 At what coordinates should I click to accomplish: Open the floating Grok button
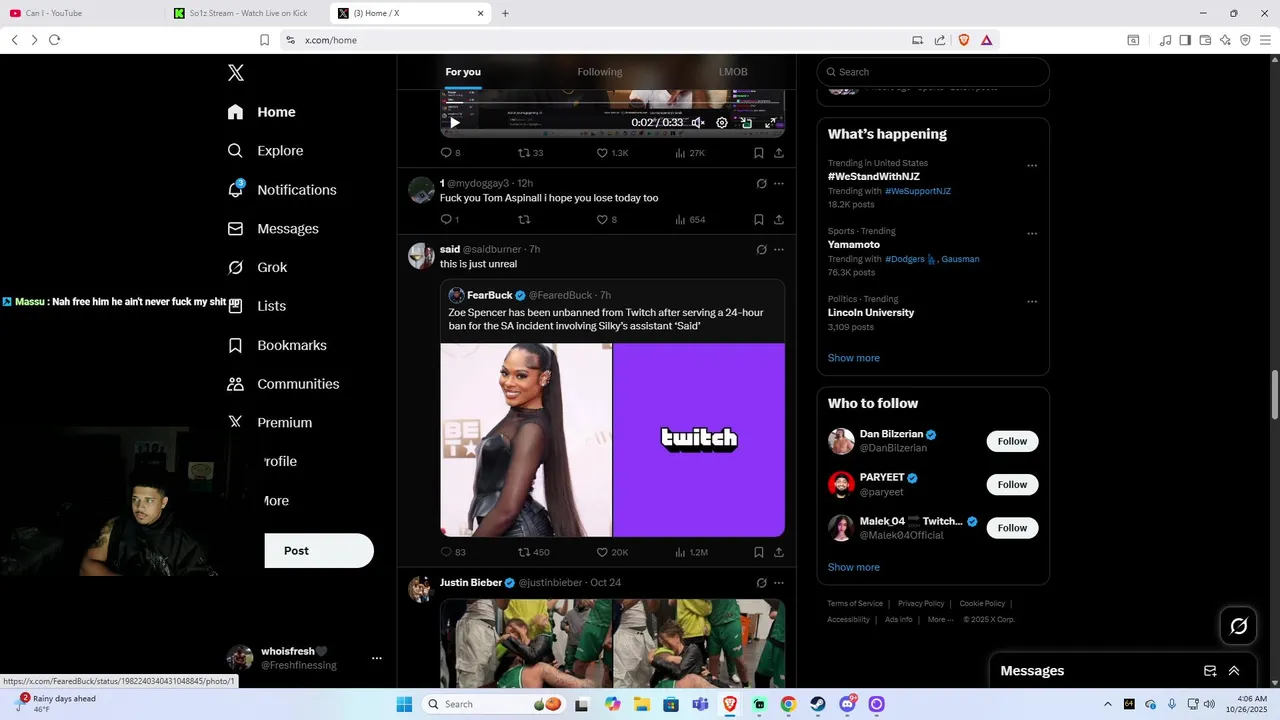pyautogui.click(x=1239, y=626)
